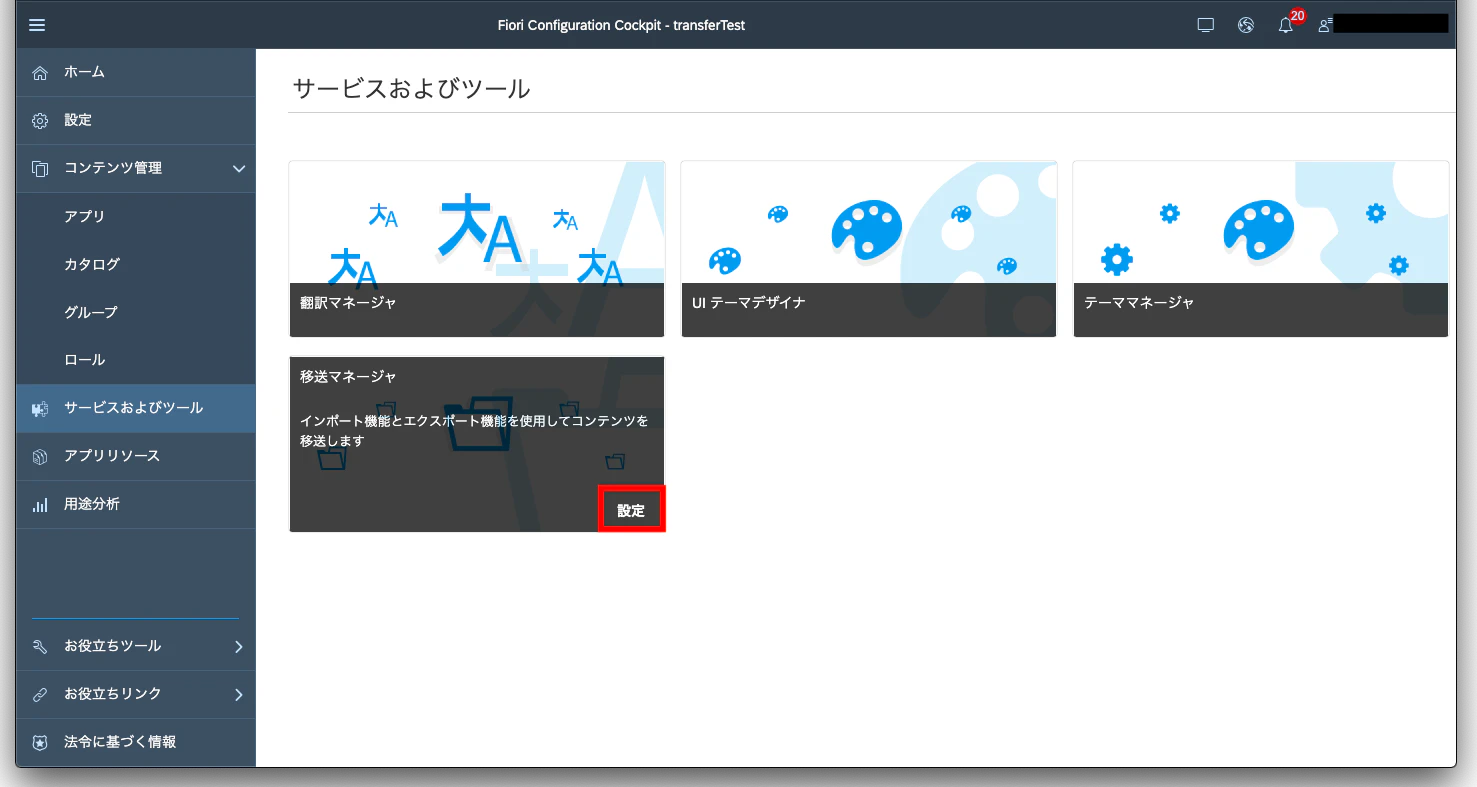Select ロール in the sidebar
Screen dimensions: 1477x787
136,360
